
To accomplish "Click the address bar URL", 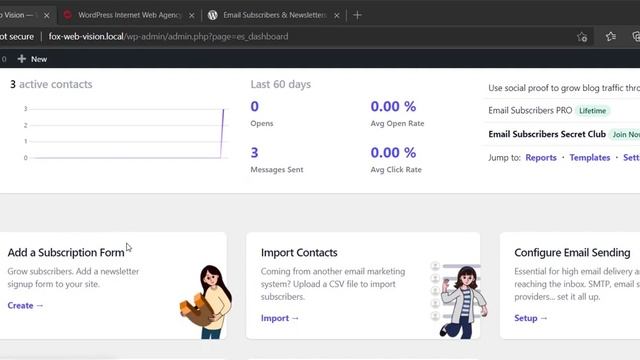I will 168,37.
